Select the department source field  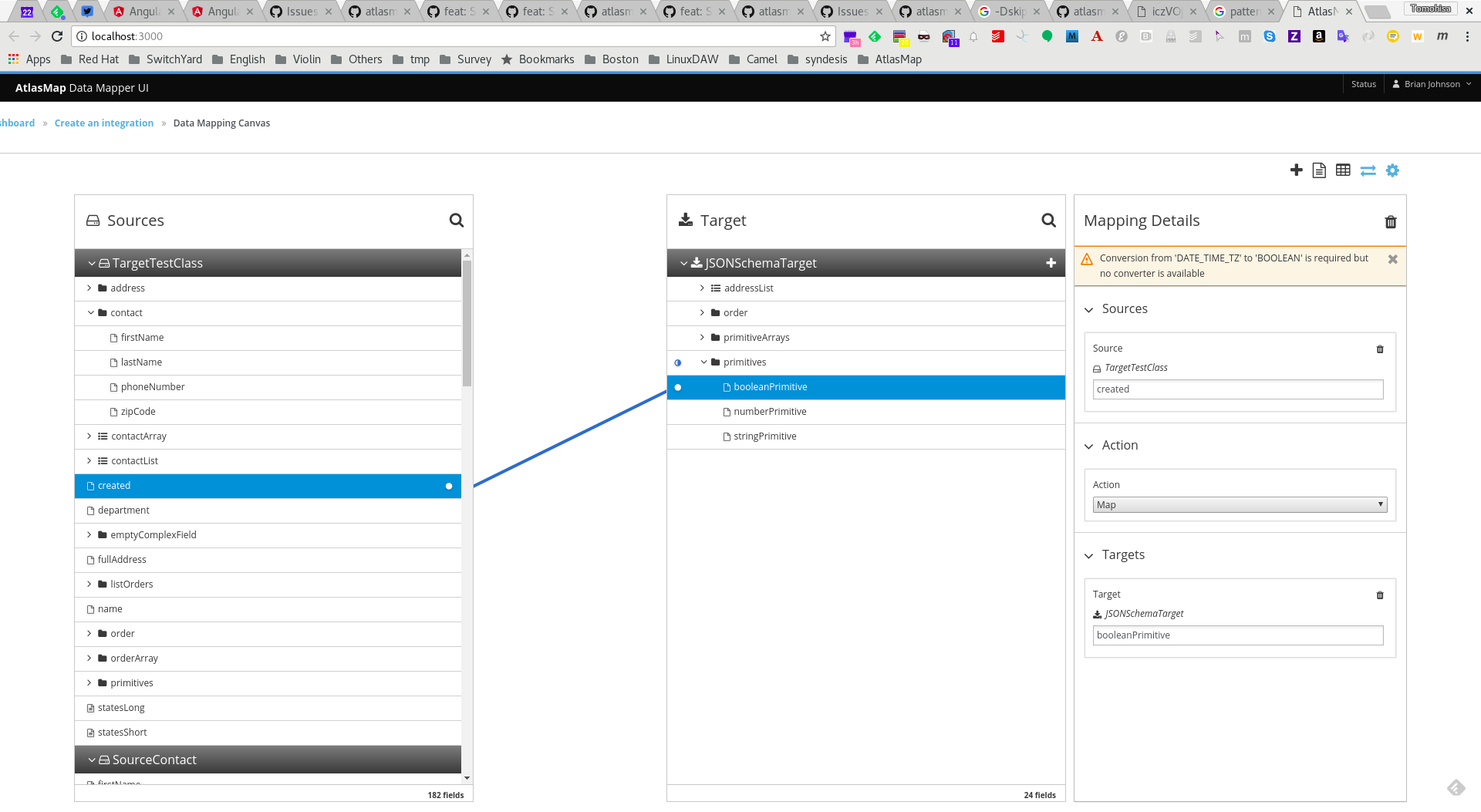pyautogui.click(x=268, y=510)
